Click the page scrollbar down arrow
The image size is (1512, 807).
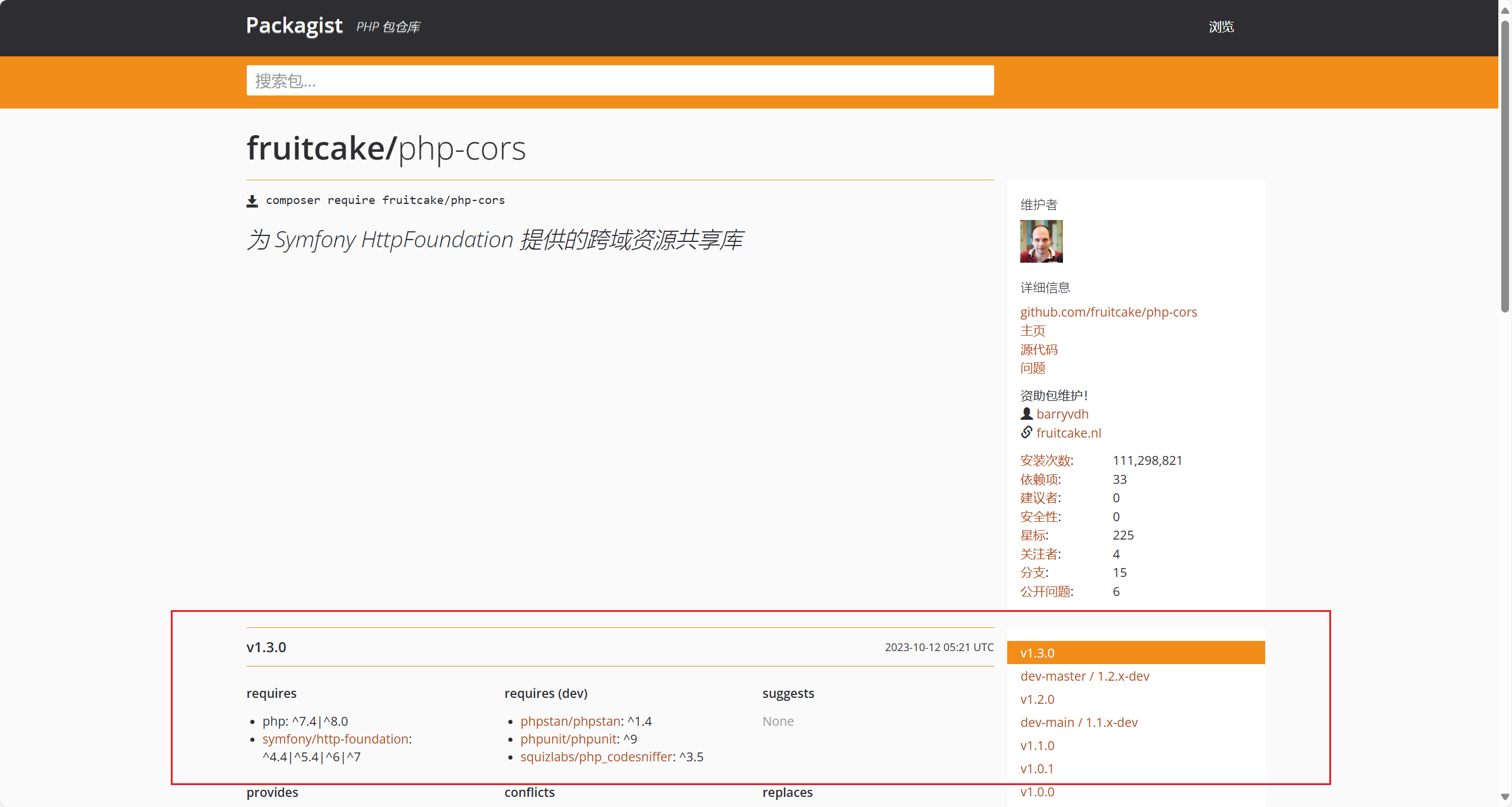point(1505,797)
